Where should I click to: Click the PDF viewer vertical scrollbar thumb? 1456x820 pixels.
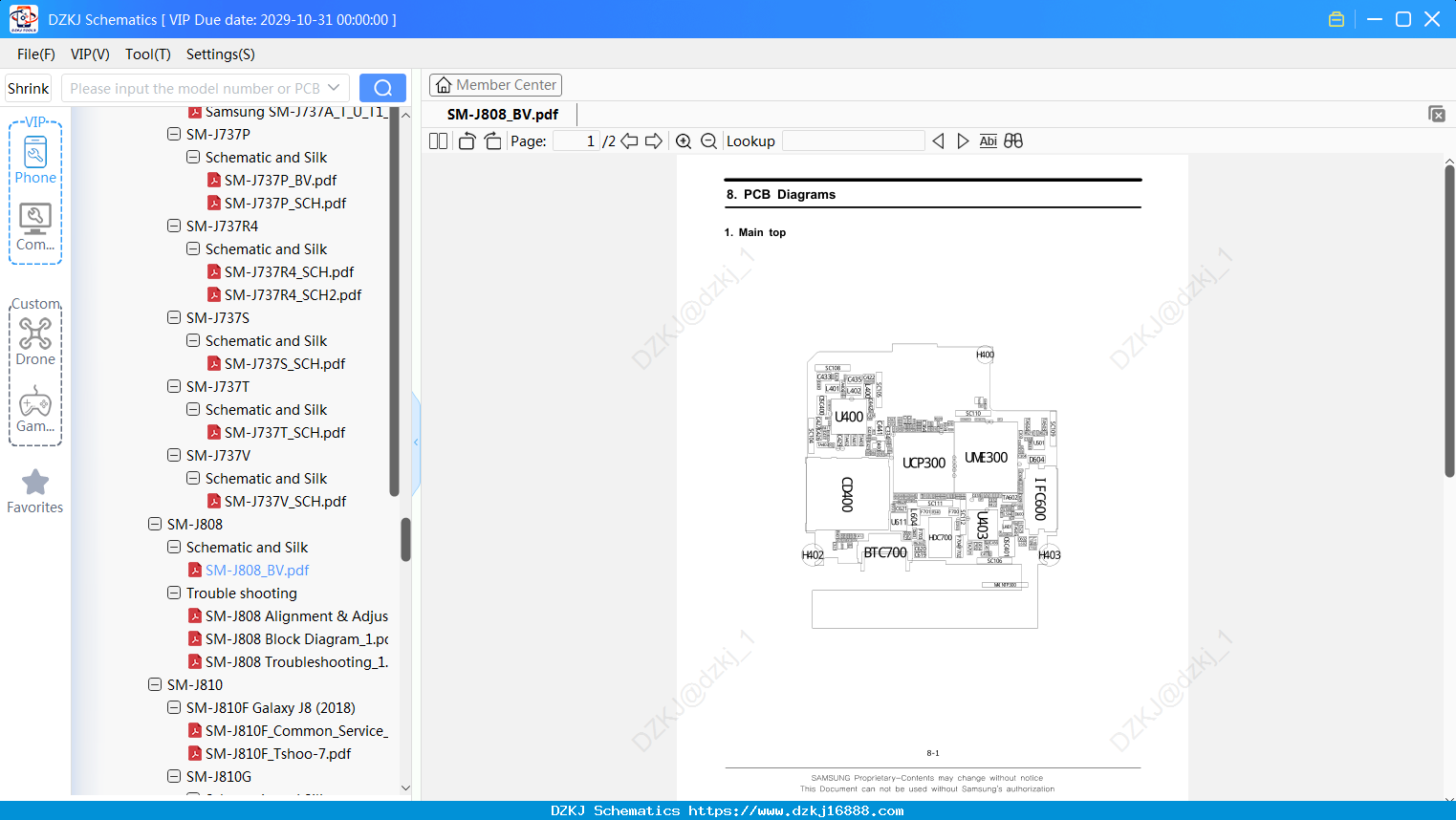click(x=1449, y=321)
